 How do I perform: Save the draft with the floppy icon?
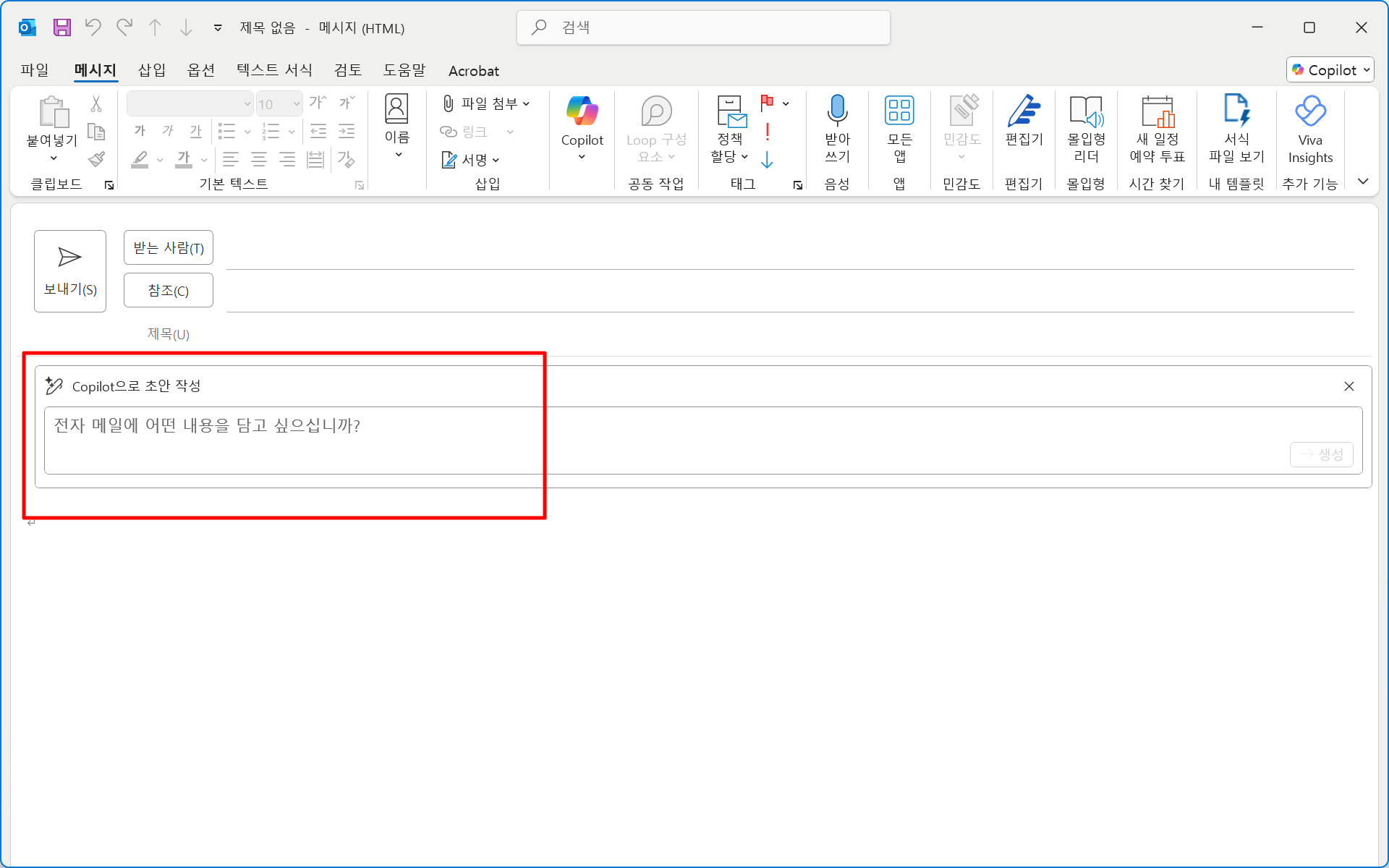(62, 27)
